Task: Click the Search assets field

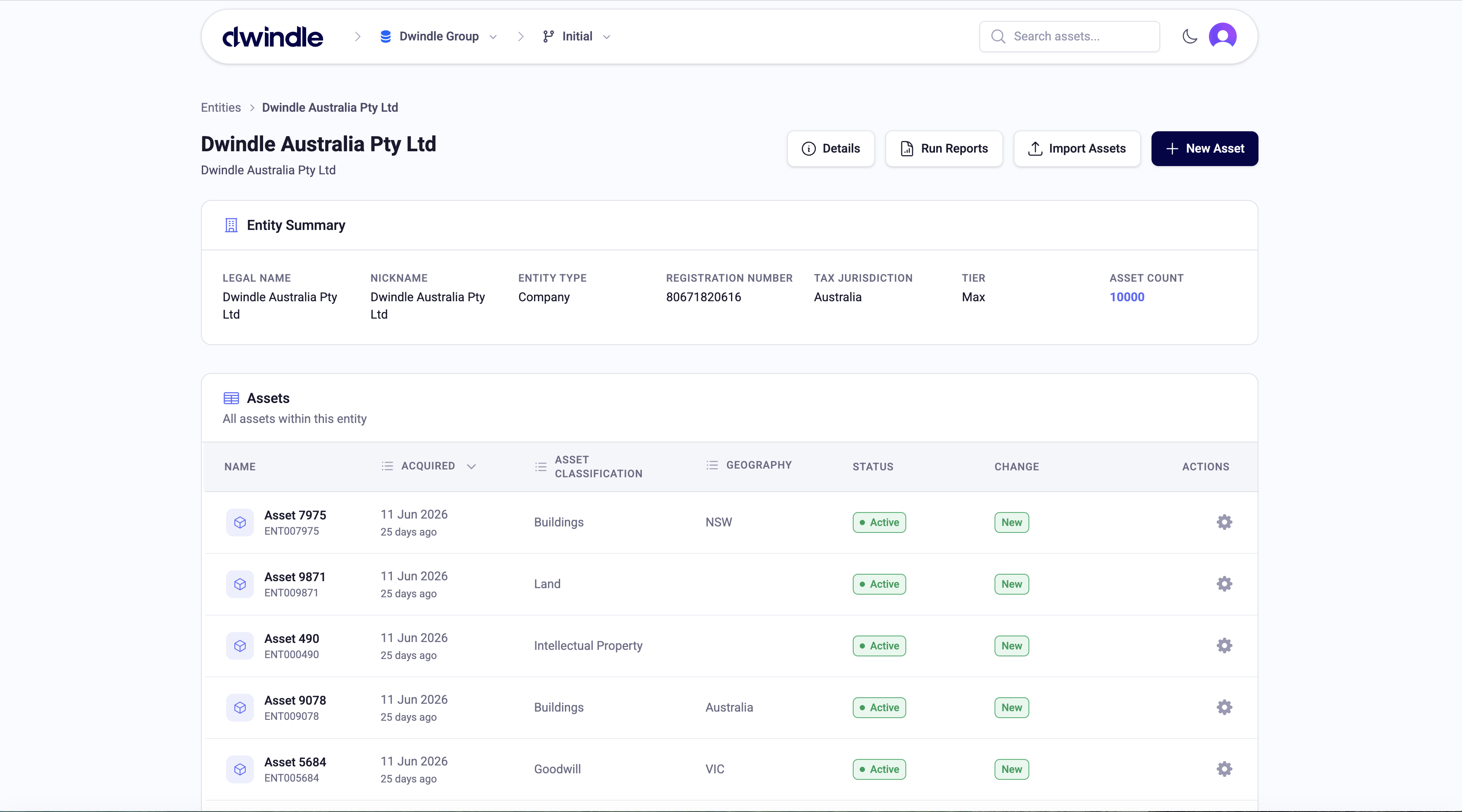Action: tap(1069, 37)
